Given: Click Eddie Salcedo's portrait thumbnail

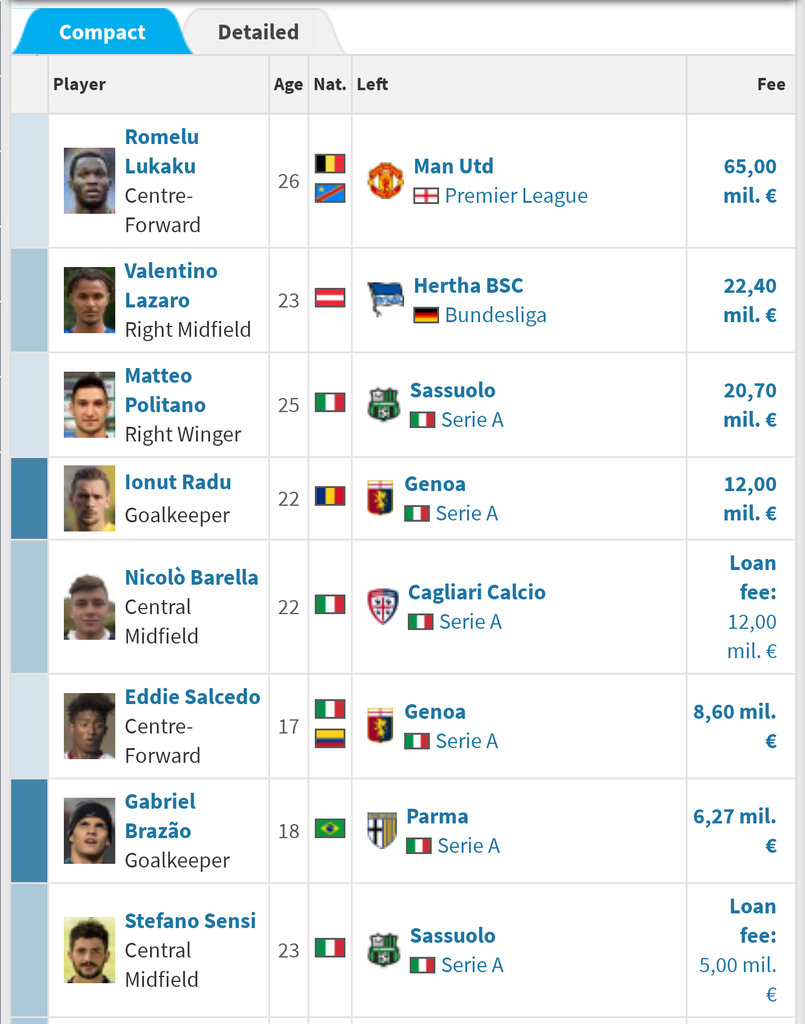Looking at the screenshot, I should [89, 726].
